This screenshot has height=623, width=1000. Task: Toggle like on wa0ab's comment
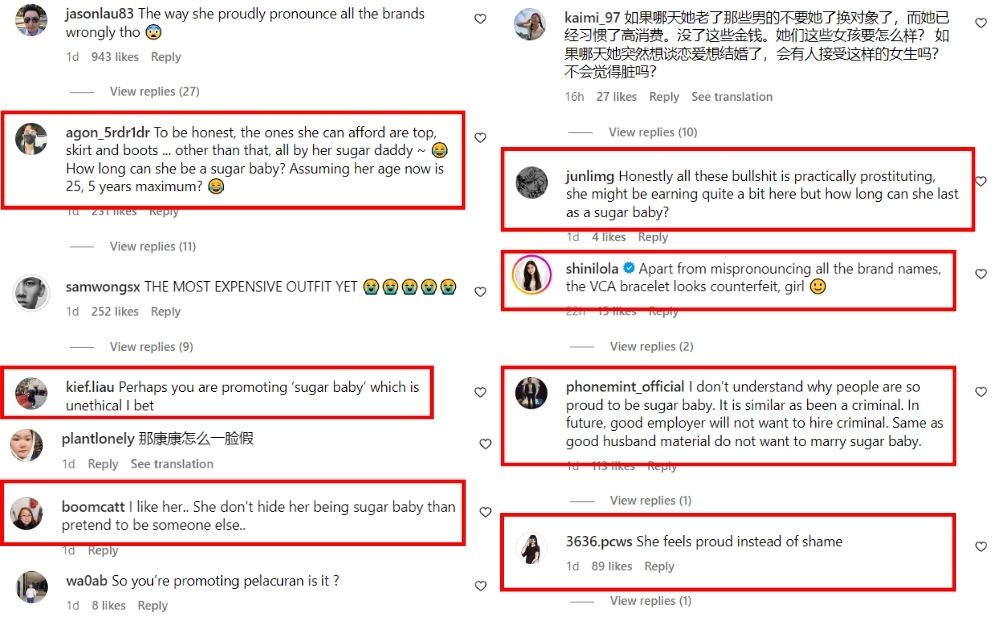coord(480,585)
